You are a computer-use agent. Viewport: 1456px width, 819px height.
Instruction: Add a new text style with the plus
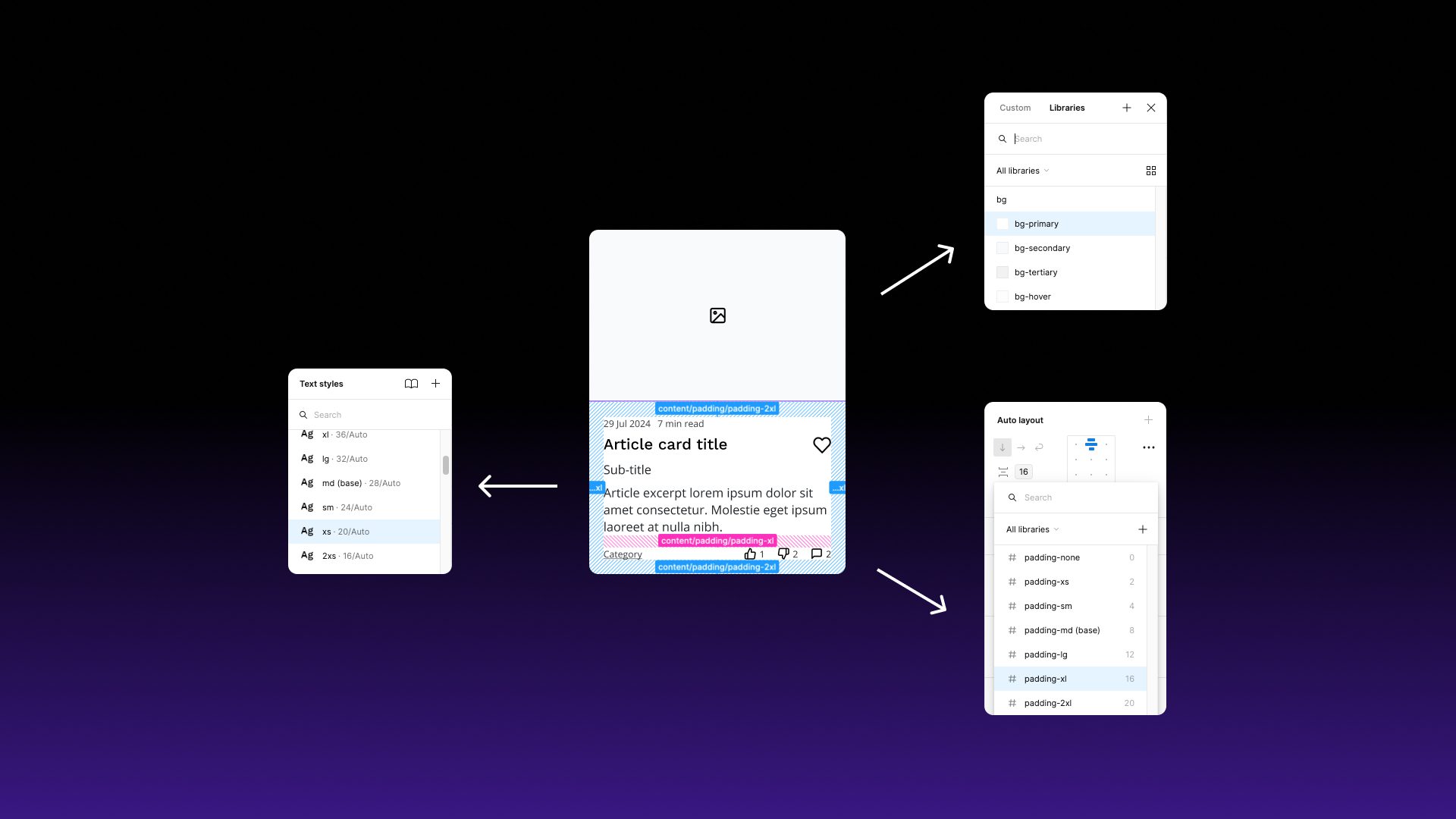(435, 384)
